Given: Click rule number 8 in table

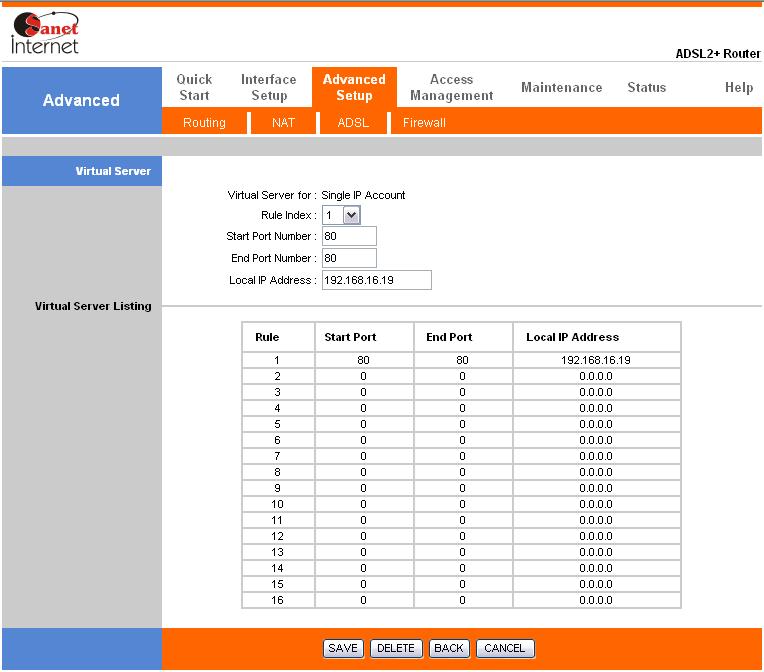Looking at the screenshot, I should coord(277,472).
